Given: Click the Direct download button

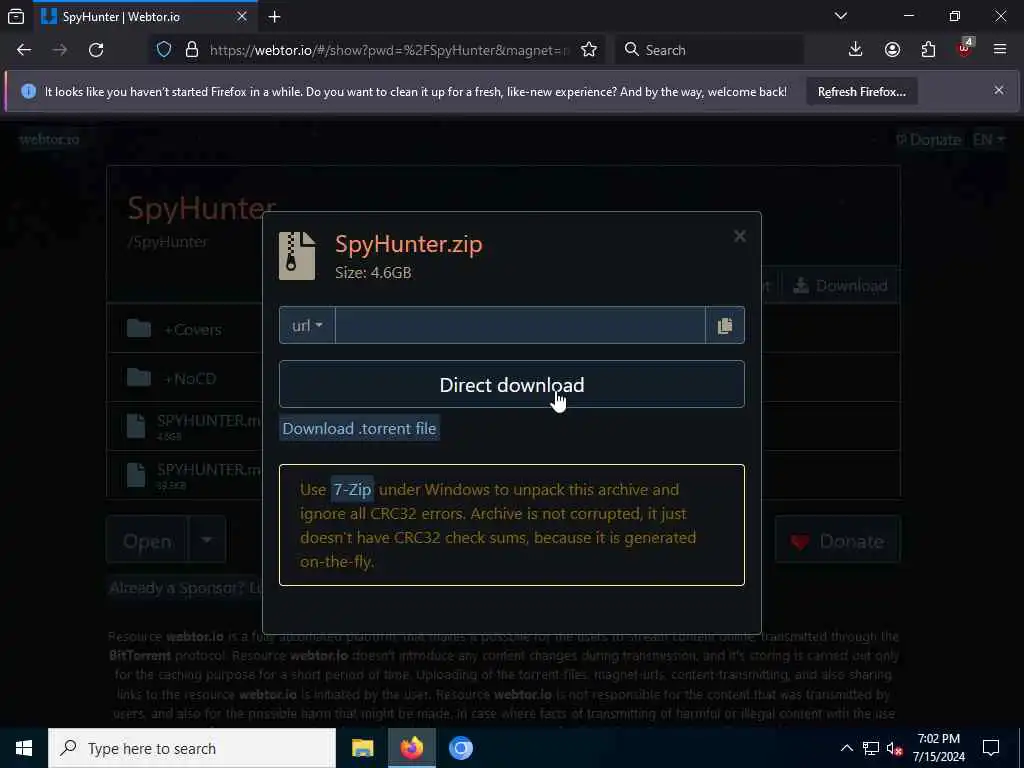Looking at the screenshot, I should click(x=511, y=384).
